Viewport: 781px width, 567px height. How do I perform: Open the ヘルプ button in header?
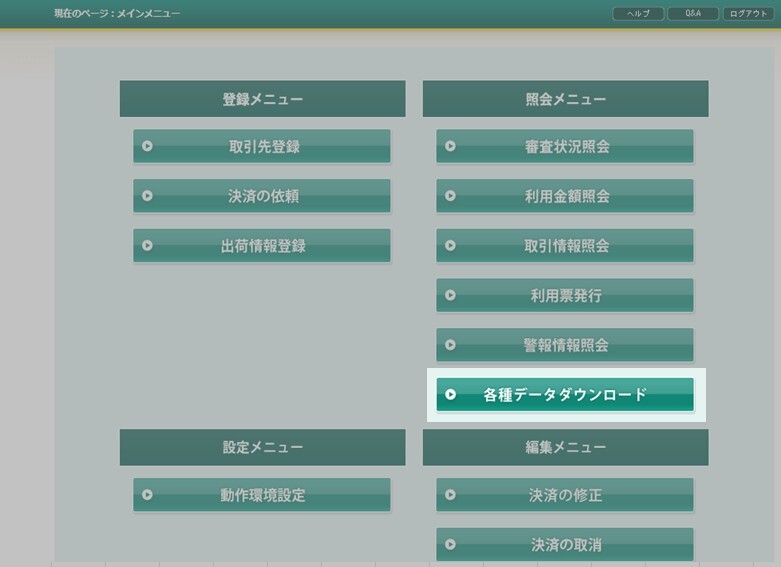click(x=638, y=13)
